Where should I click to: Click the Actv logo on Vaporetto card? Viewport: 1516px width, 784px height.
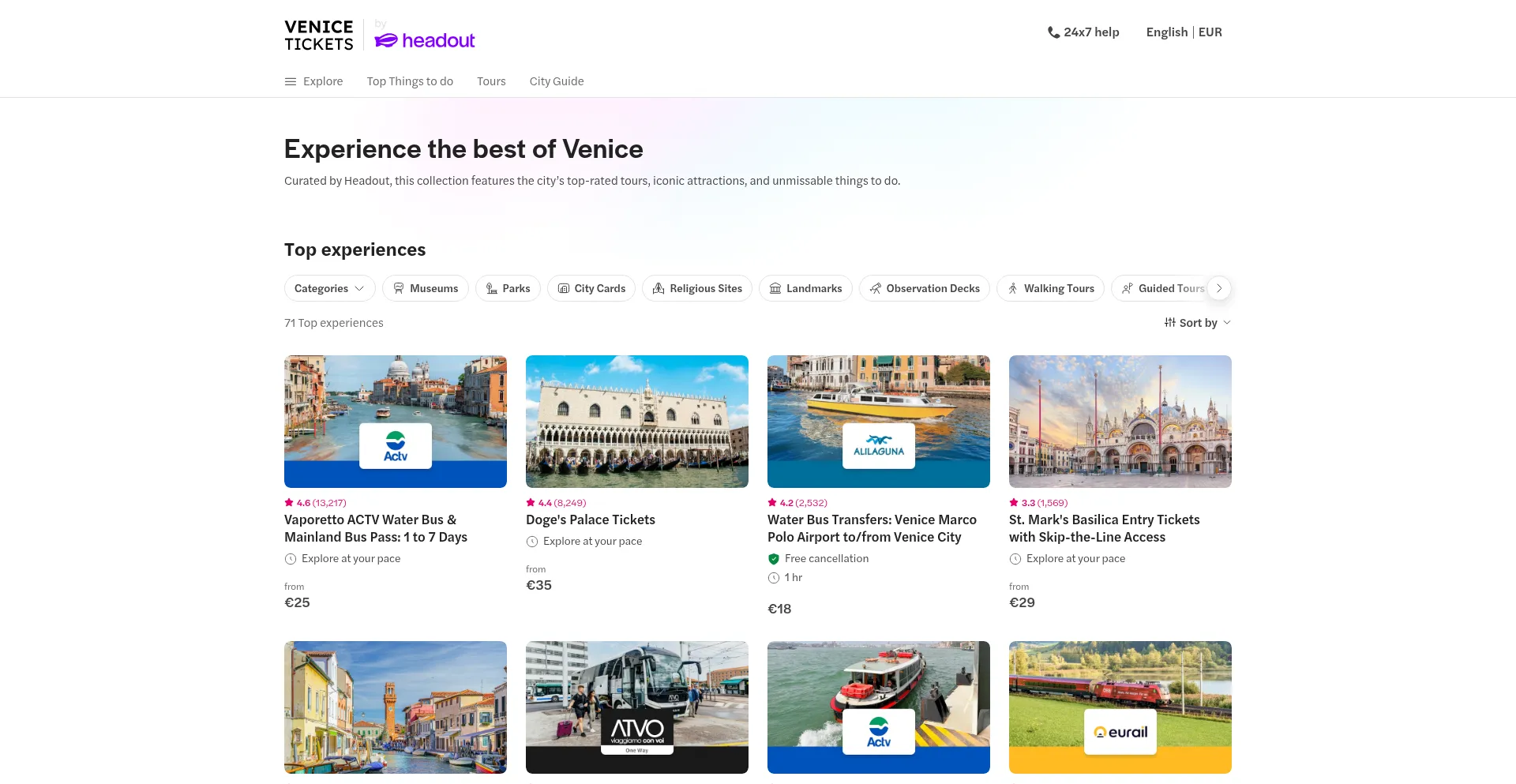click(x=396, y=446)
